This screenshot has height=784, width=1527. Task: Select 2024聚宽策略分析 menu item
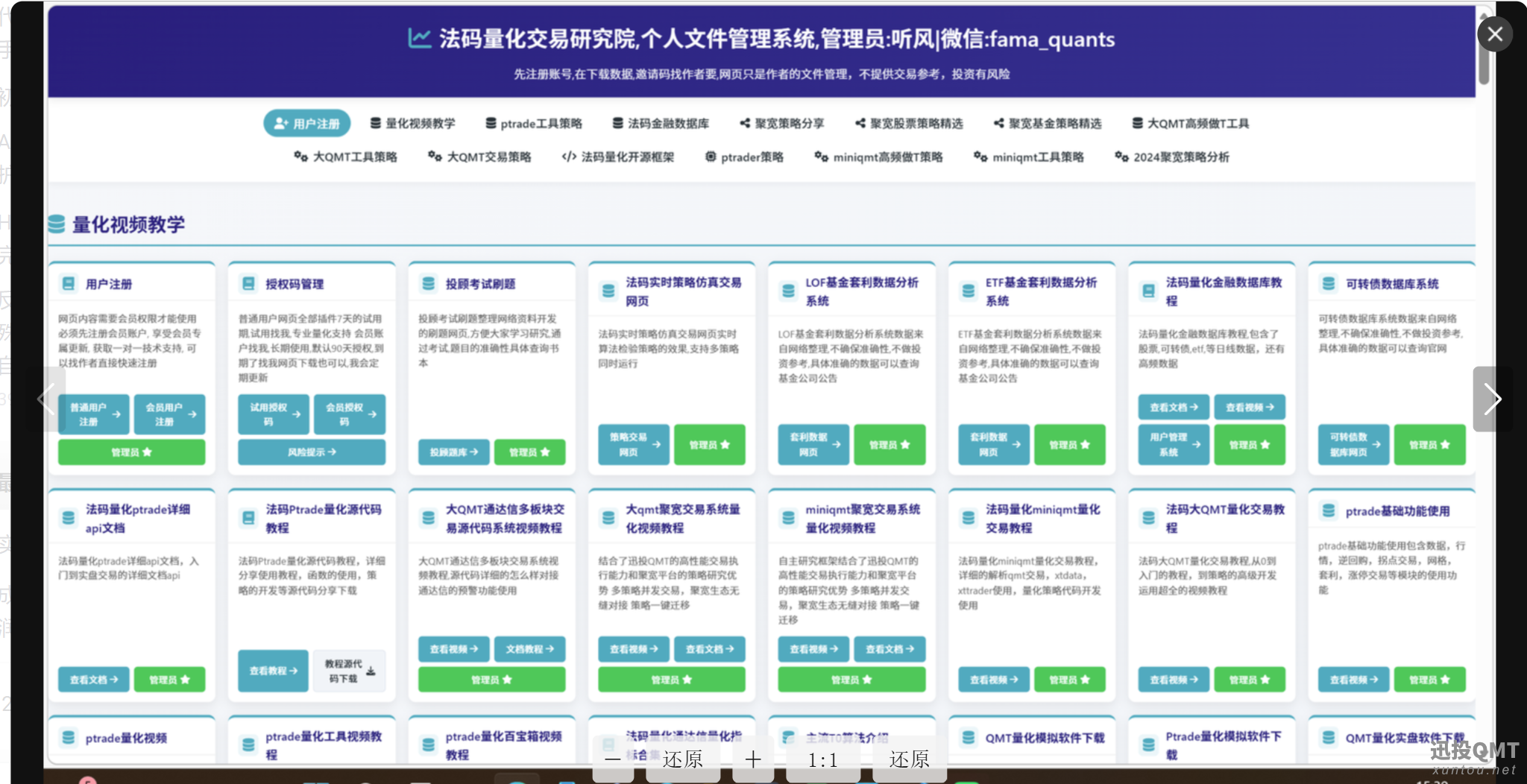click(x=1172, y=157)
